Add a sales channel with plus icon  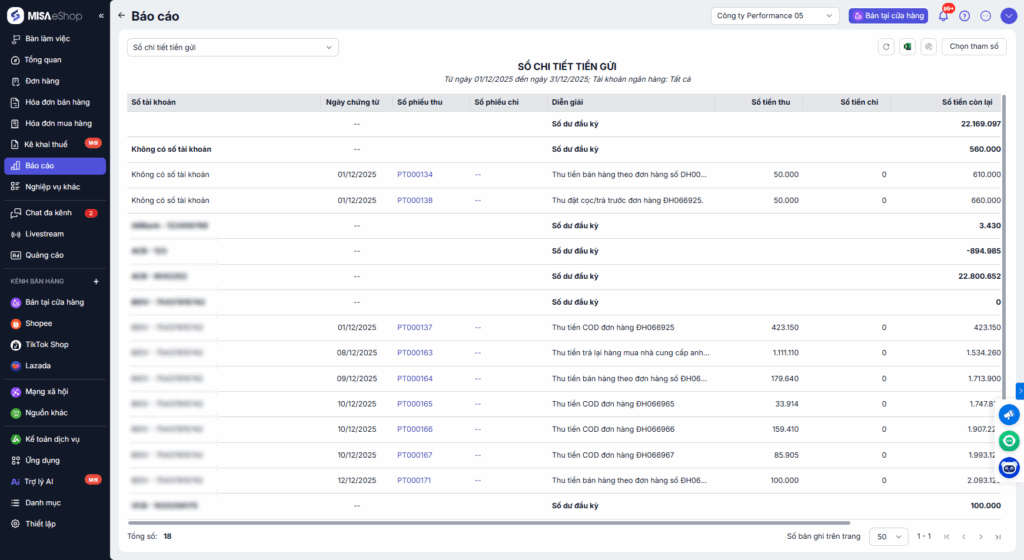96,282
